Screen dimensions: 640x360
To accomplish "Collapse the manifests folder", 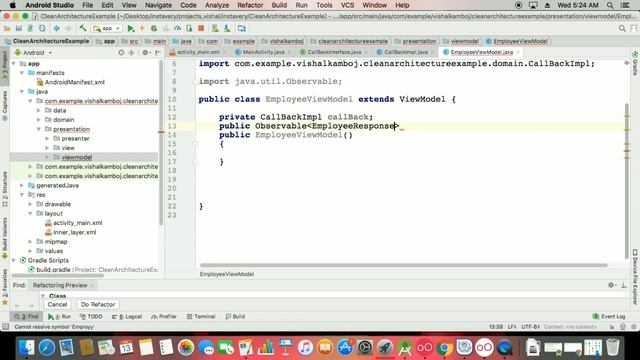I will pos(22,73).
